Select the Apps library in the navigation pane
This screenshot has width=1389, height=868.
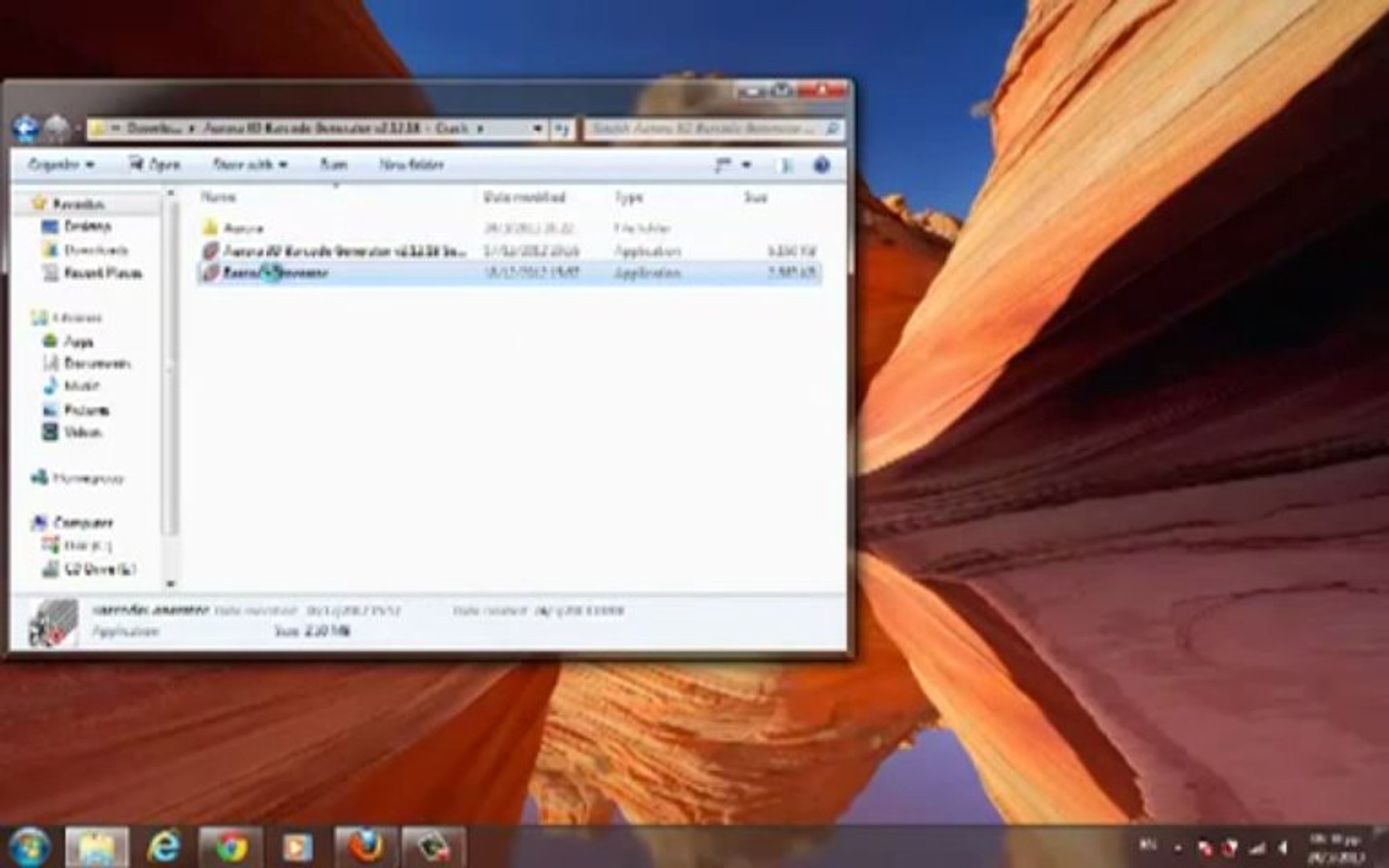(x=79, y=342)
